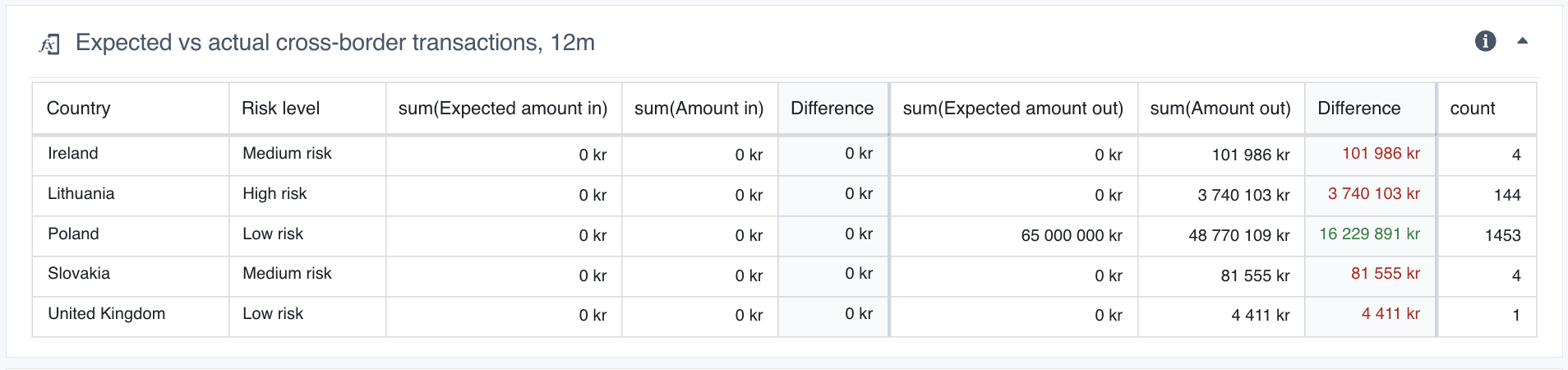Click the panel title Expected vs actual cross-border transactions

click(x=335, y=43)
